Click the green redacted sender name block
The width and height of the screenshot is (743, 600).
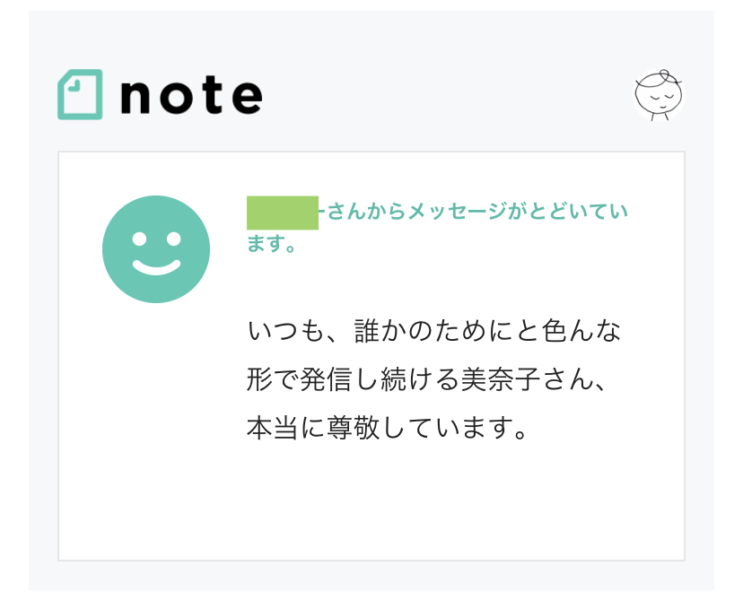pos(282,213)
